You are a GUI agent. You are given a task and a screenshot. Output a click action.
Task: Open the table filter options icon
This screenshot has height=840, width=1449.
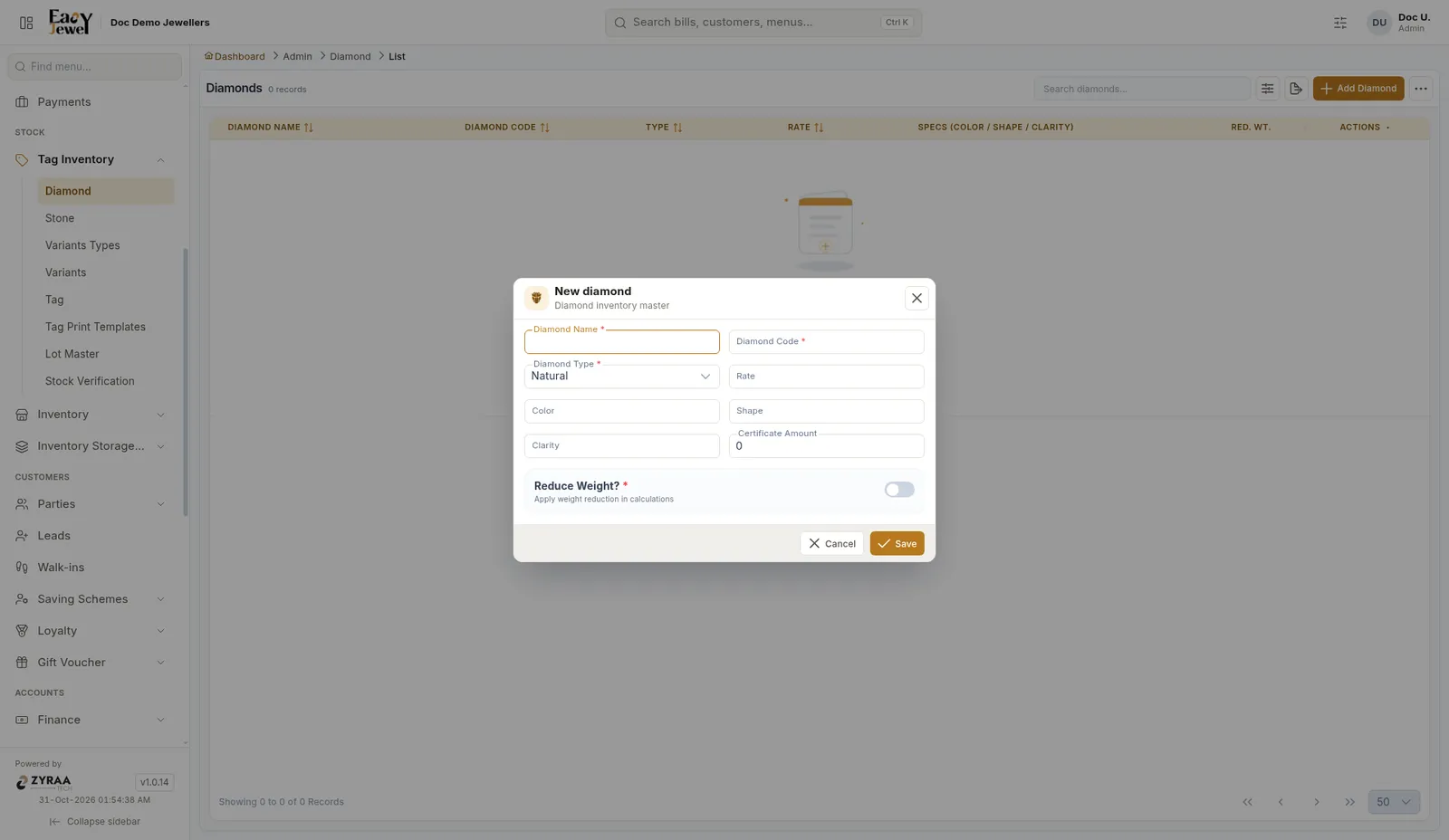click(1267, 89)
